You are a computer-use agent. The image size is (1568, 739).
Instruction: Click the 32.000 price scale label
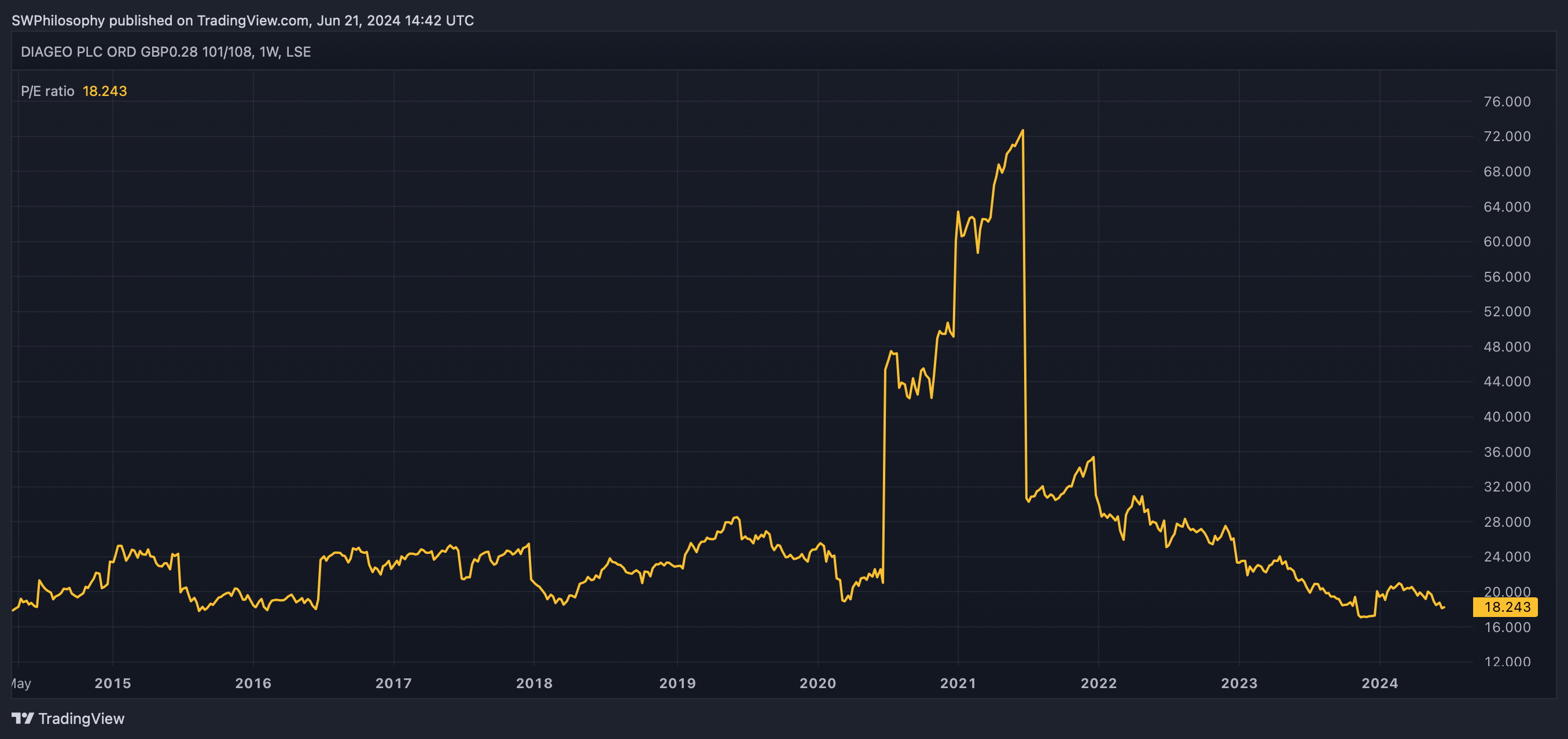[1507, 486]
